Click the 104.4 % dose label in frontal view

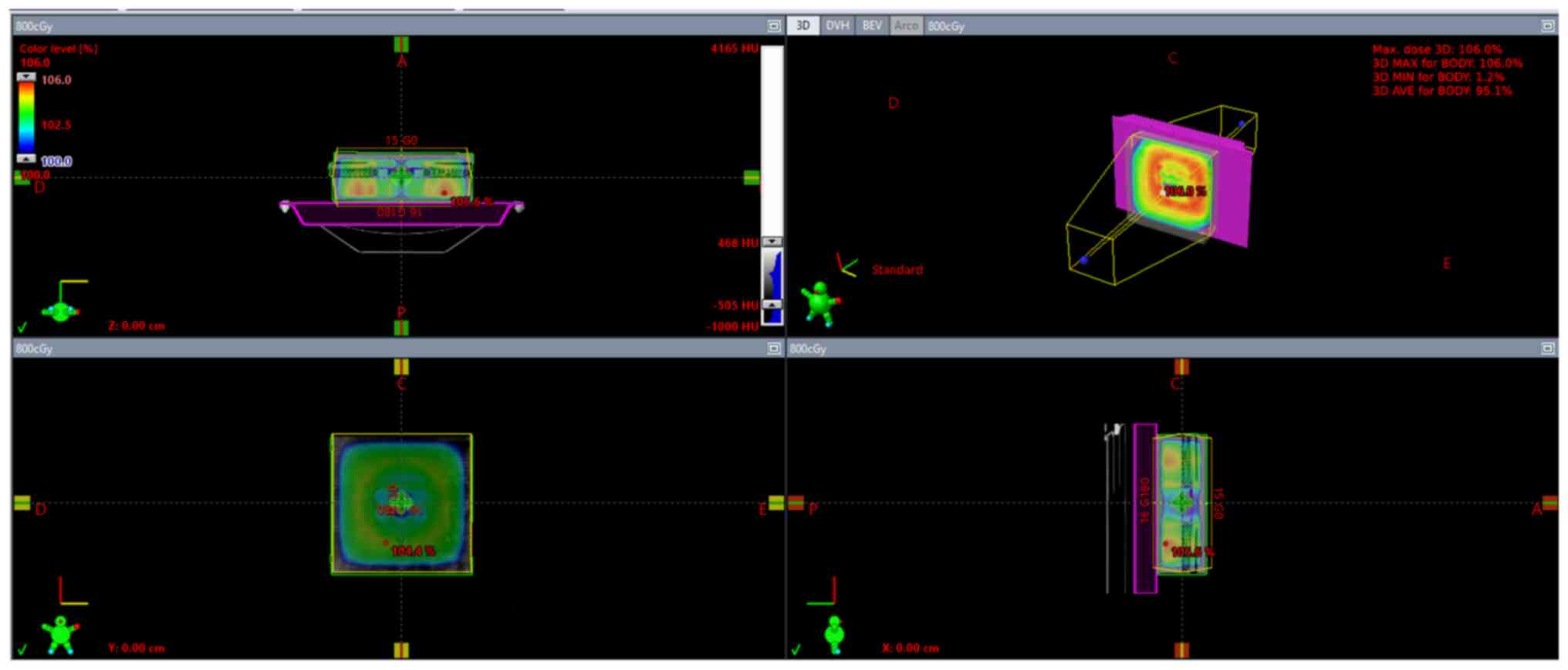coord(414,550)
